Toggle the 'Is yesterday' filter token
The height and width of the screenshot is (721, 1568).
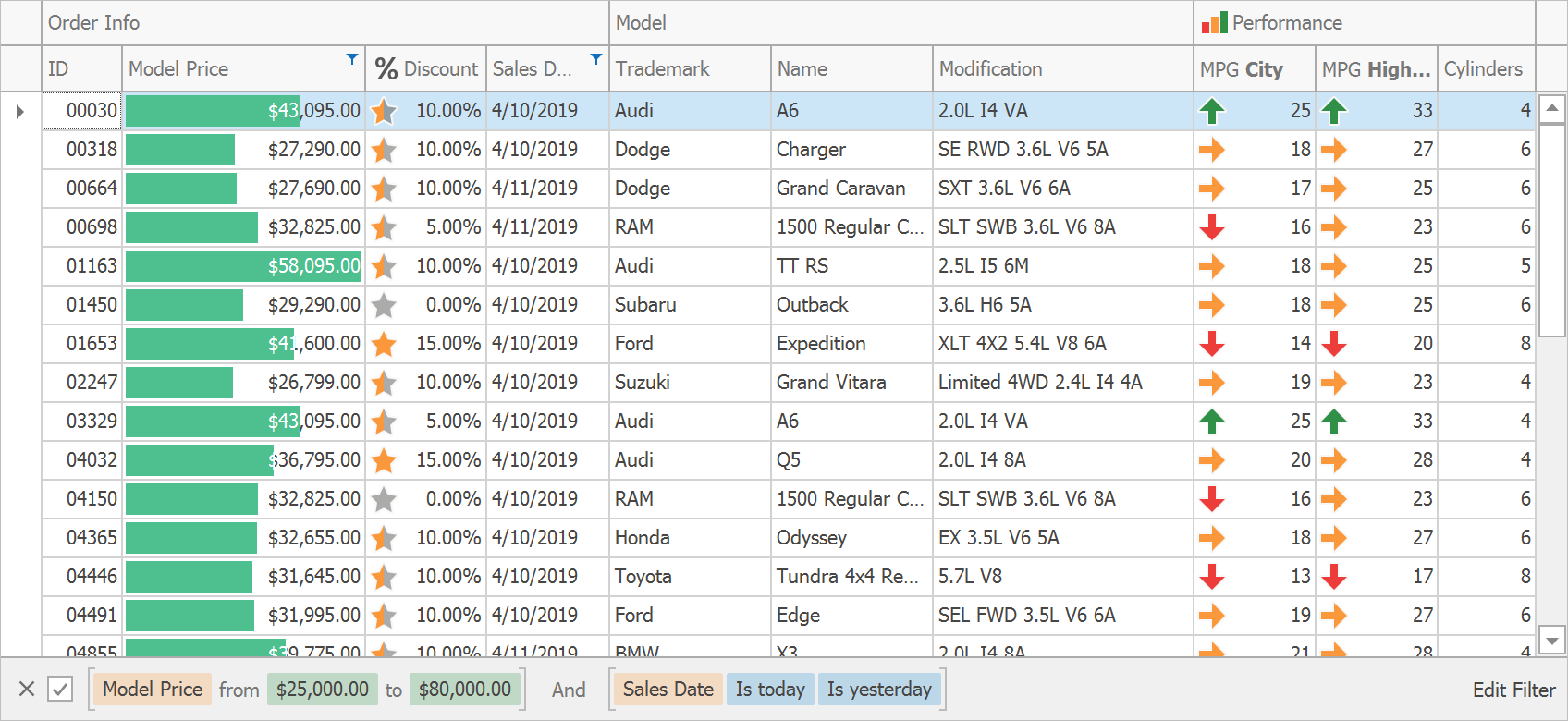[878, 690]
